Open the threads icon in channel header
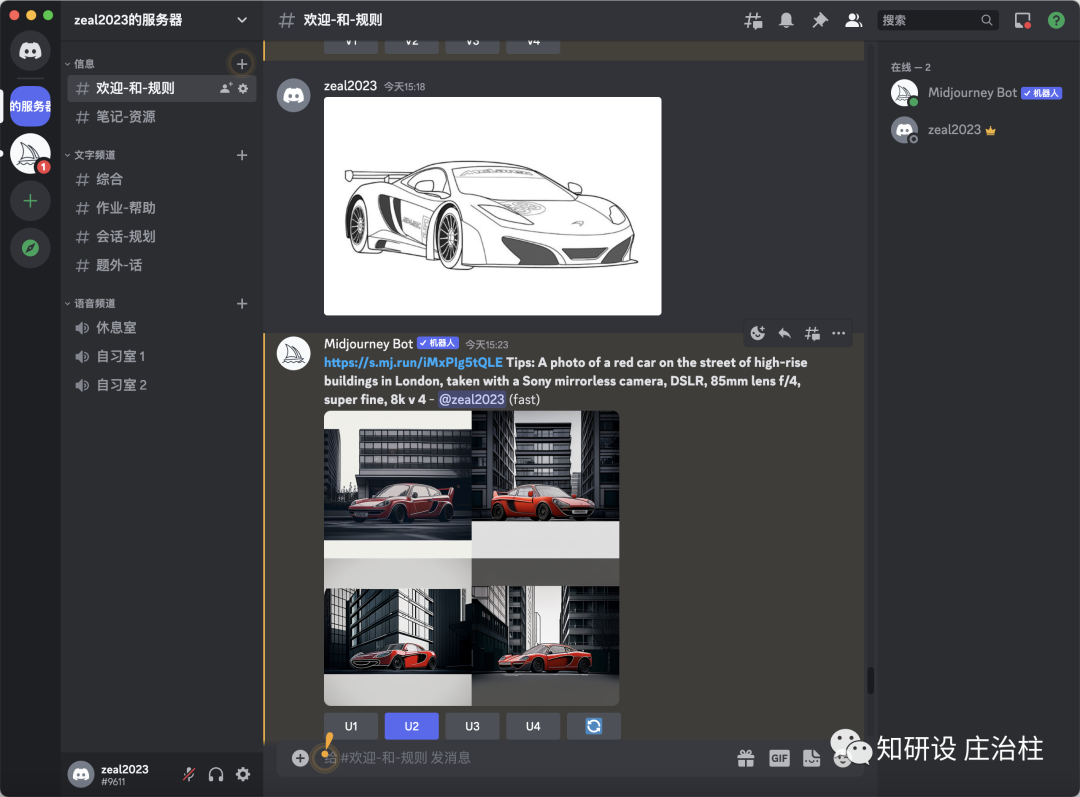1080x797 pixels. pyautogui.click(x=753, y=21)
